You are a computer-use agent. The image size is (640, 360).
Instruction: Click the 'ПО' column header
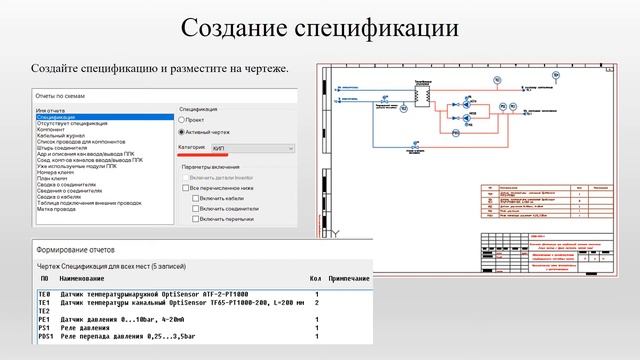[44, 278]
